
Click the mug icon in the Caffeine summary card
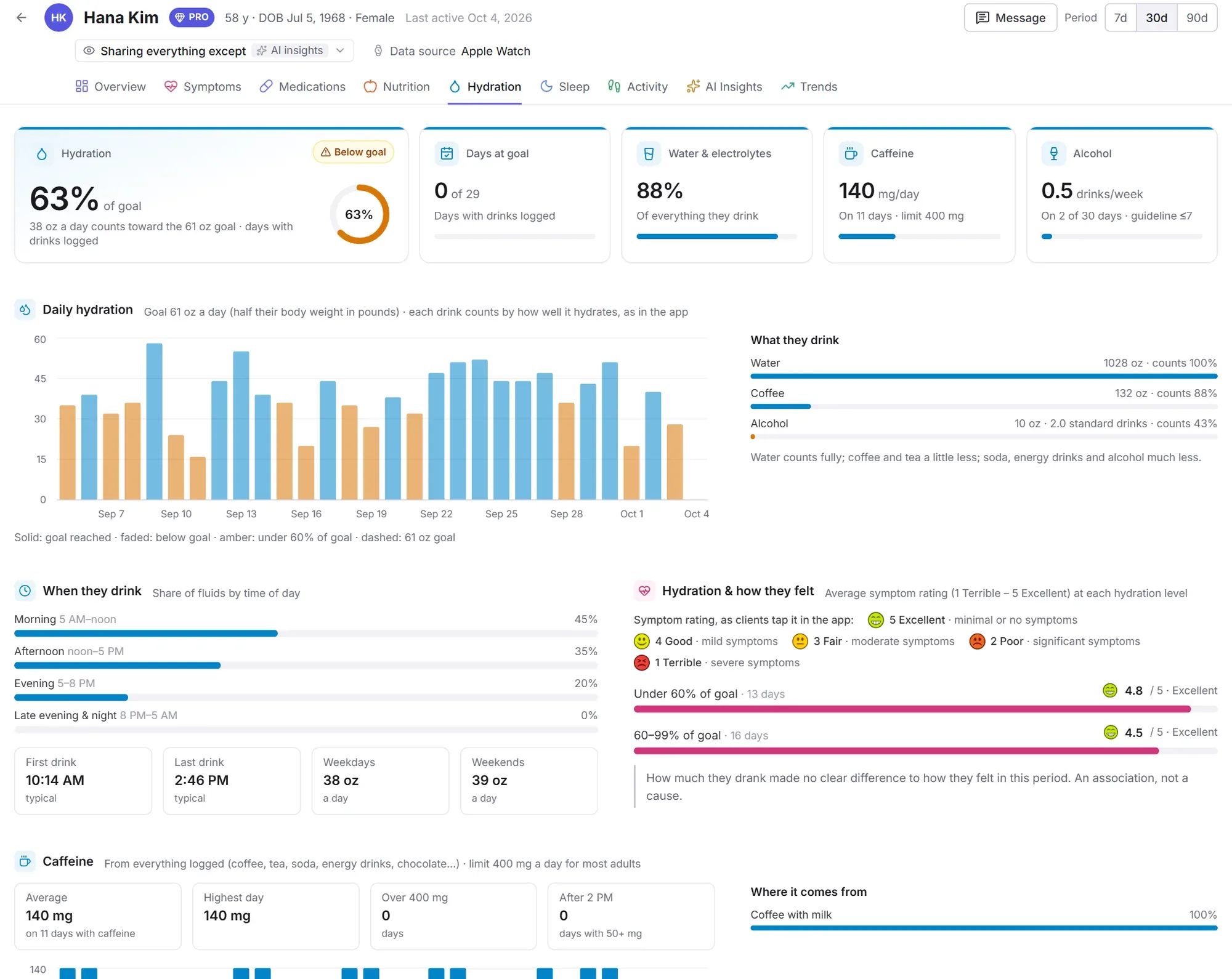point(851,154)
